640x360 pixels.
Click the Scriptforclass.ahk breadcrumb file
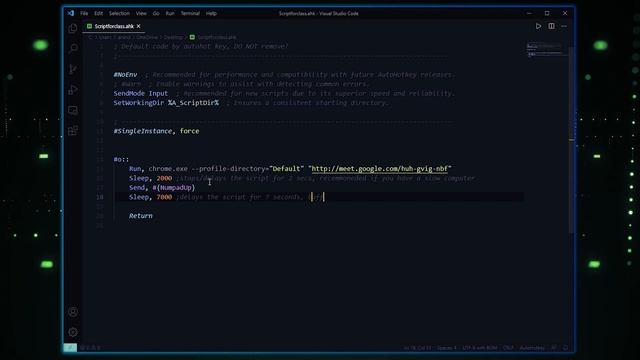tap(213, 37)
